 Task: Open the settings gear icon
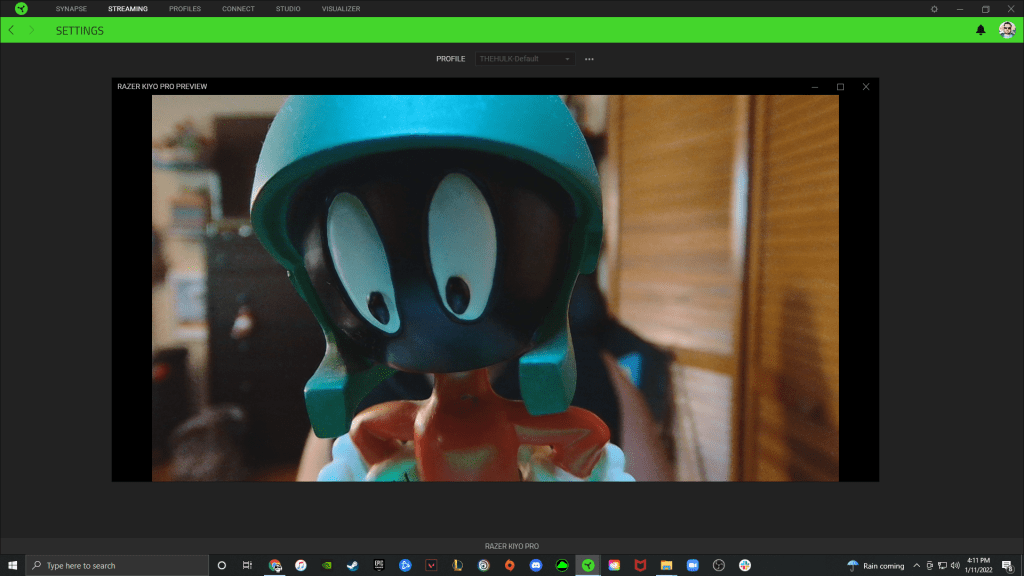934,9
